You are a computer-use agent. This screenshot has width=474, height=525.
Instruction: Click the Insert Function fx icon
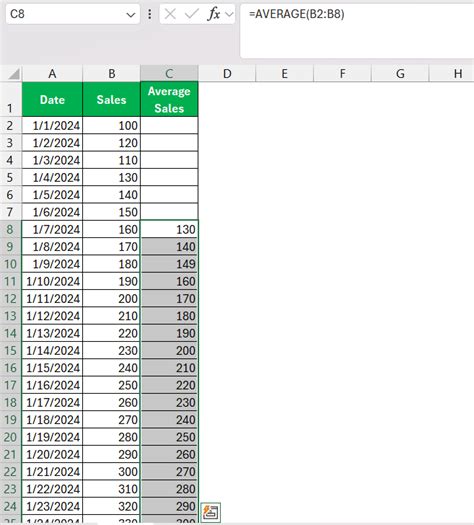214,14
